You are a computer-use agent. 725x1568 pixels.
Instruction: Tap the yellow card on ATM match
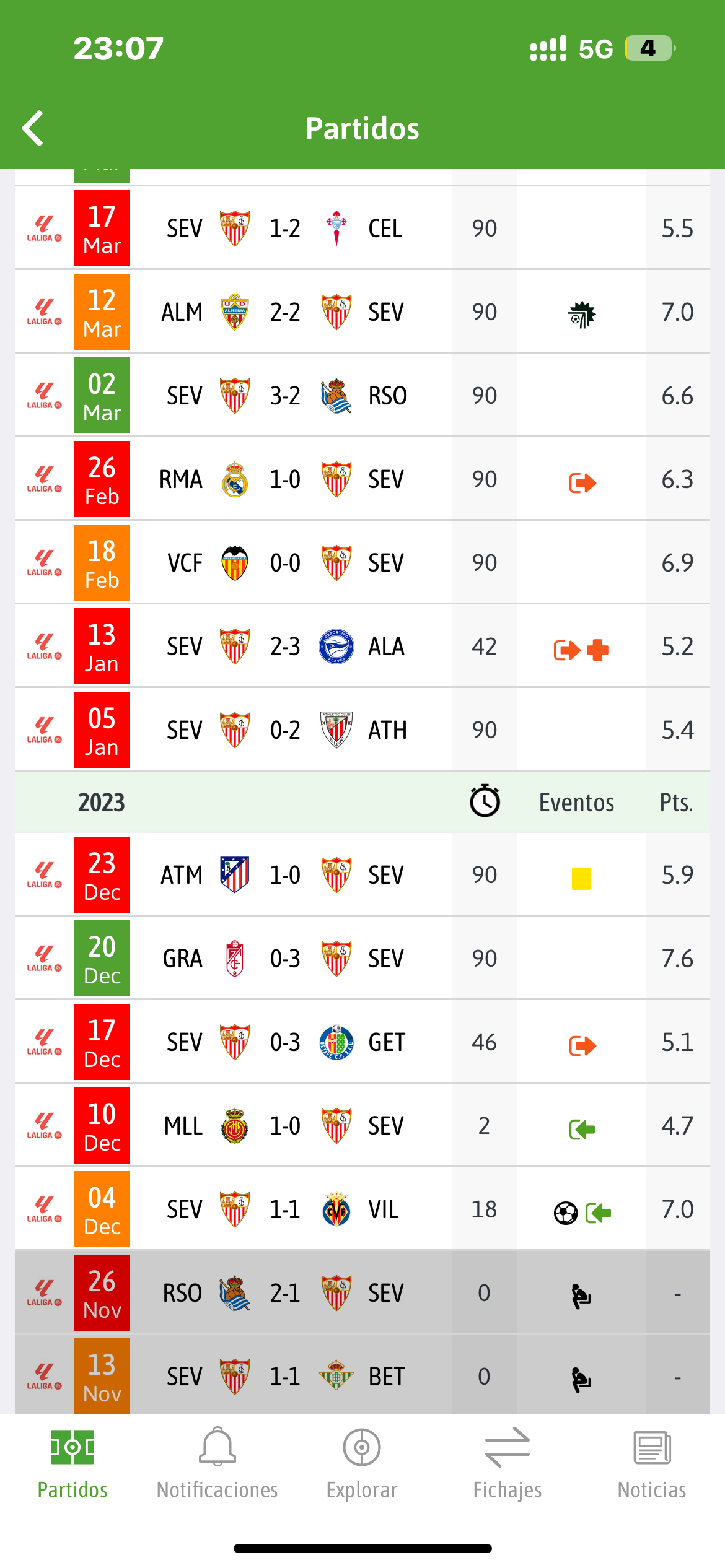581,878
